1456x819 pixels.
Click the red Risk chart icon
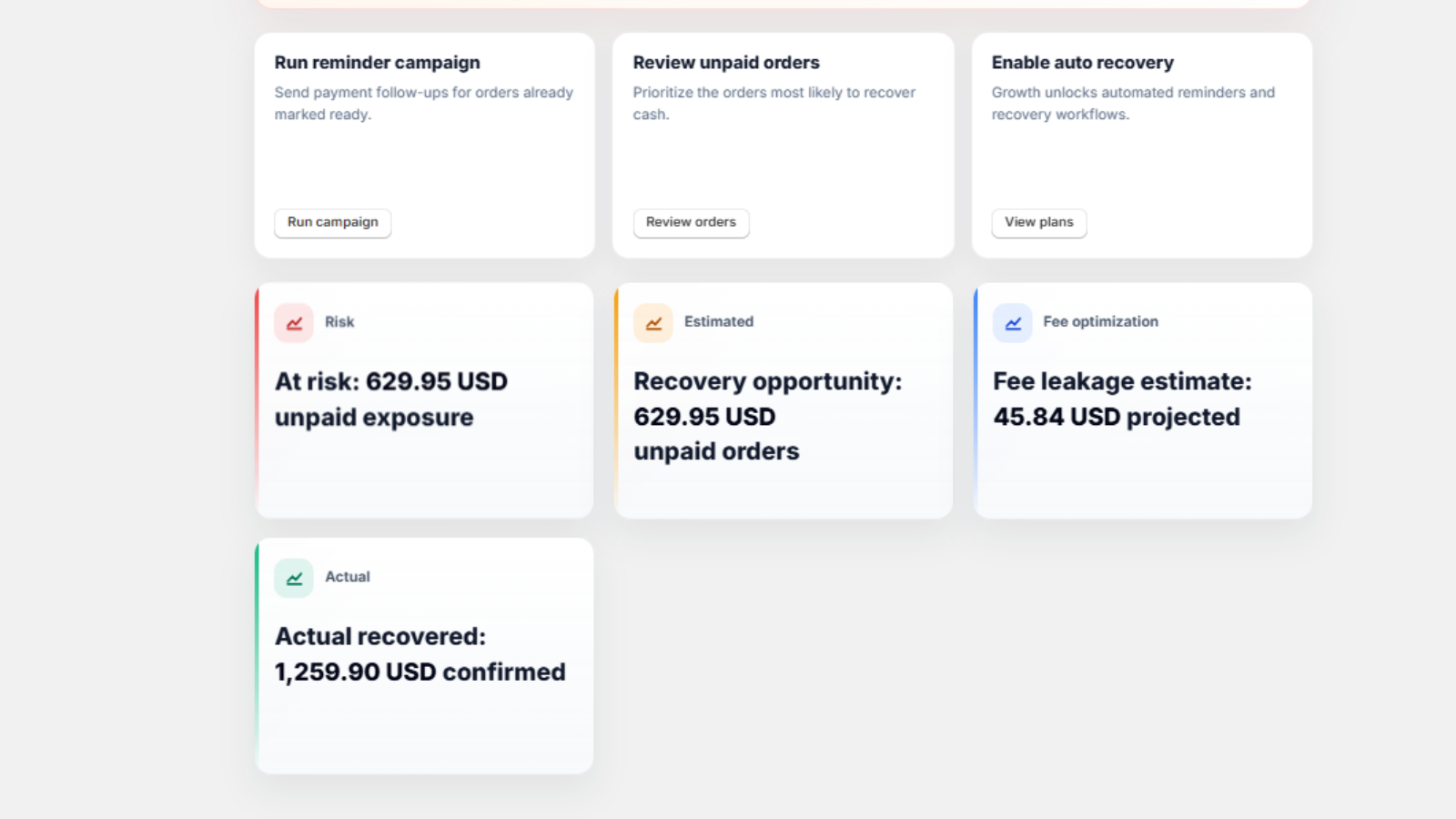click(x=294, y=323)
